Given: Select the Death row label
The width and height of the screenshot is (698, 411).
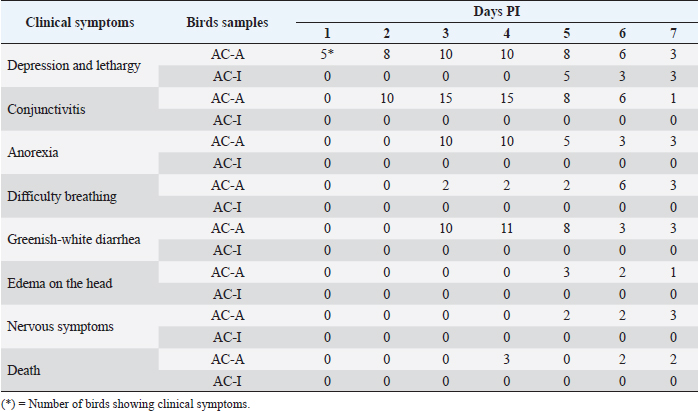Looking at the screenshot, I should point(25,371).
